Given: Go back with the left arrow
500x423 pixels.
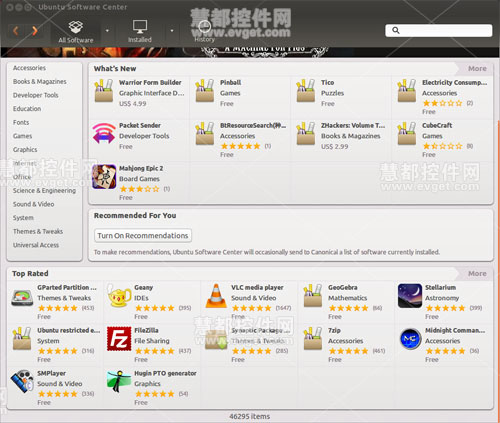Looking at the screenshot, I should pyautogui.click(x=16, y=31).
